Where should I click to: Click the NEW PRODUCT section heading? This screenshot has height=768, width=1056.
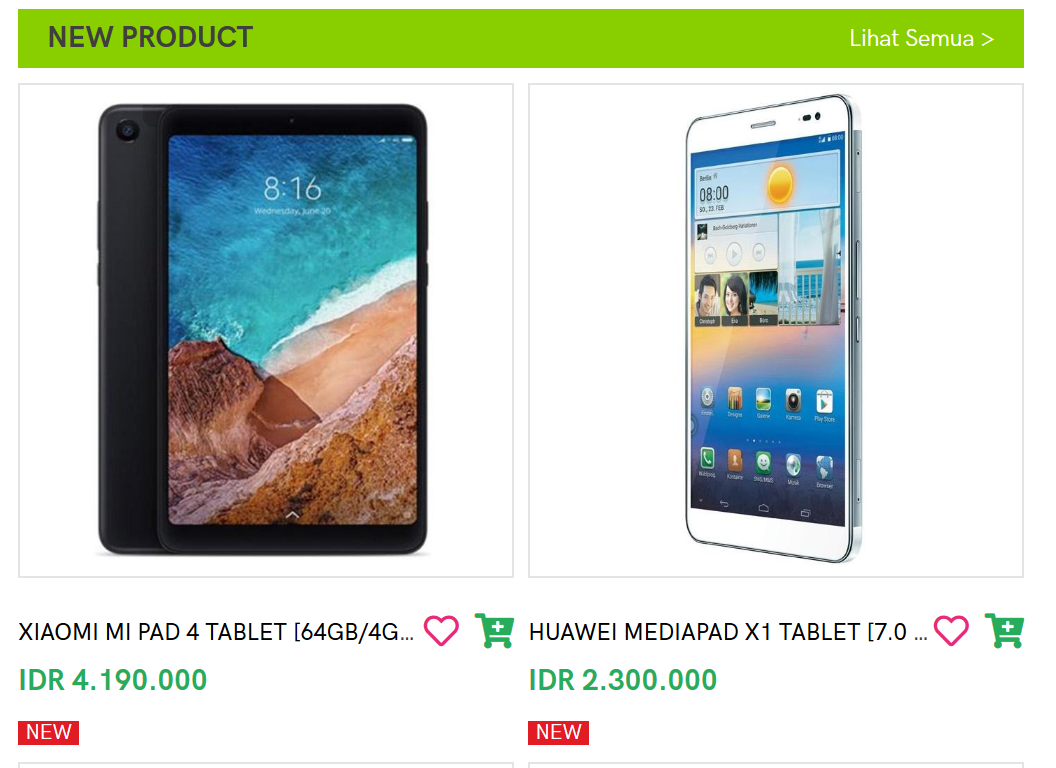[x=150, y=38]
